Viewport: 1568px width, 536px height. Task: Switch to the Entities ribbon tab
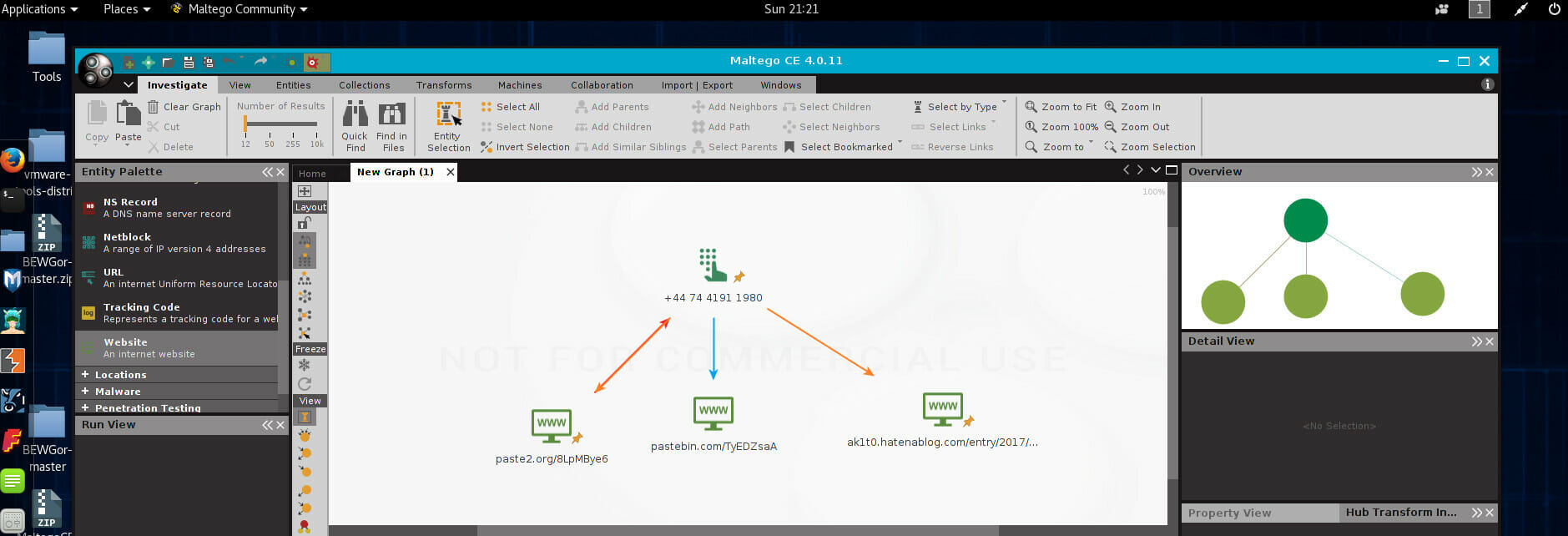pos(294,85)
